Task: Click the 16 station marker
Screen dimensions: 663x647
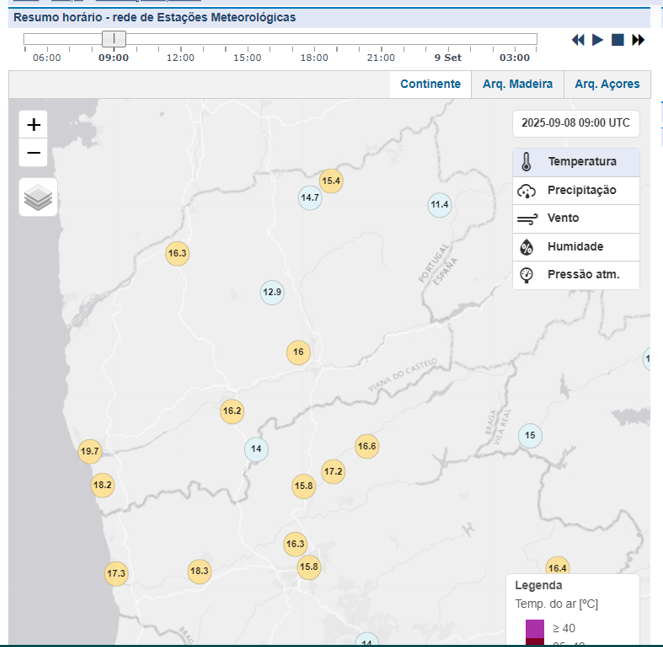Action: 299,352
